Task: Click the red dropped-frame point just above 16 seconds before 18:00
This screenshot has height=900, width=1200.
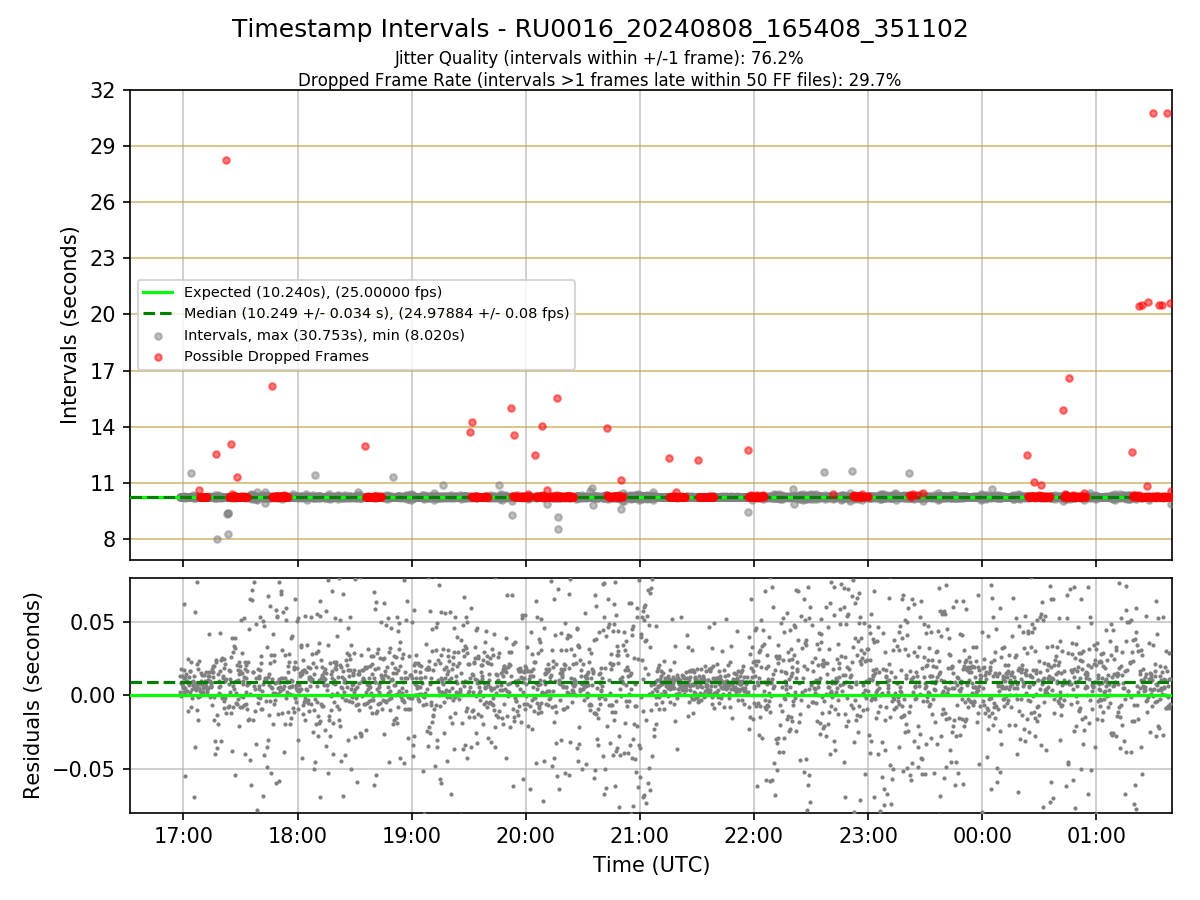Action: 272,386
